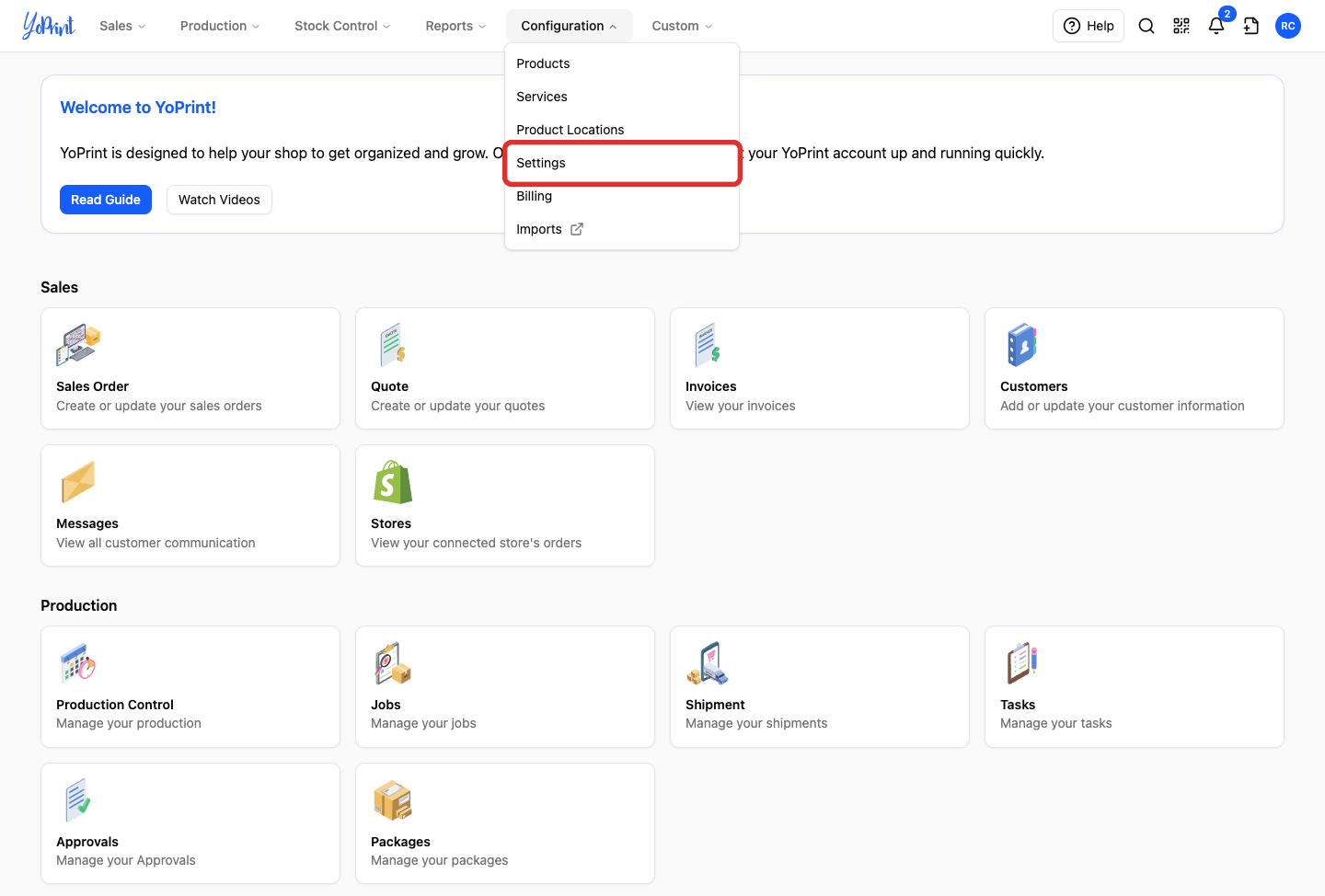
Task: Open the Help button
Action: (1089, 26)
